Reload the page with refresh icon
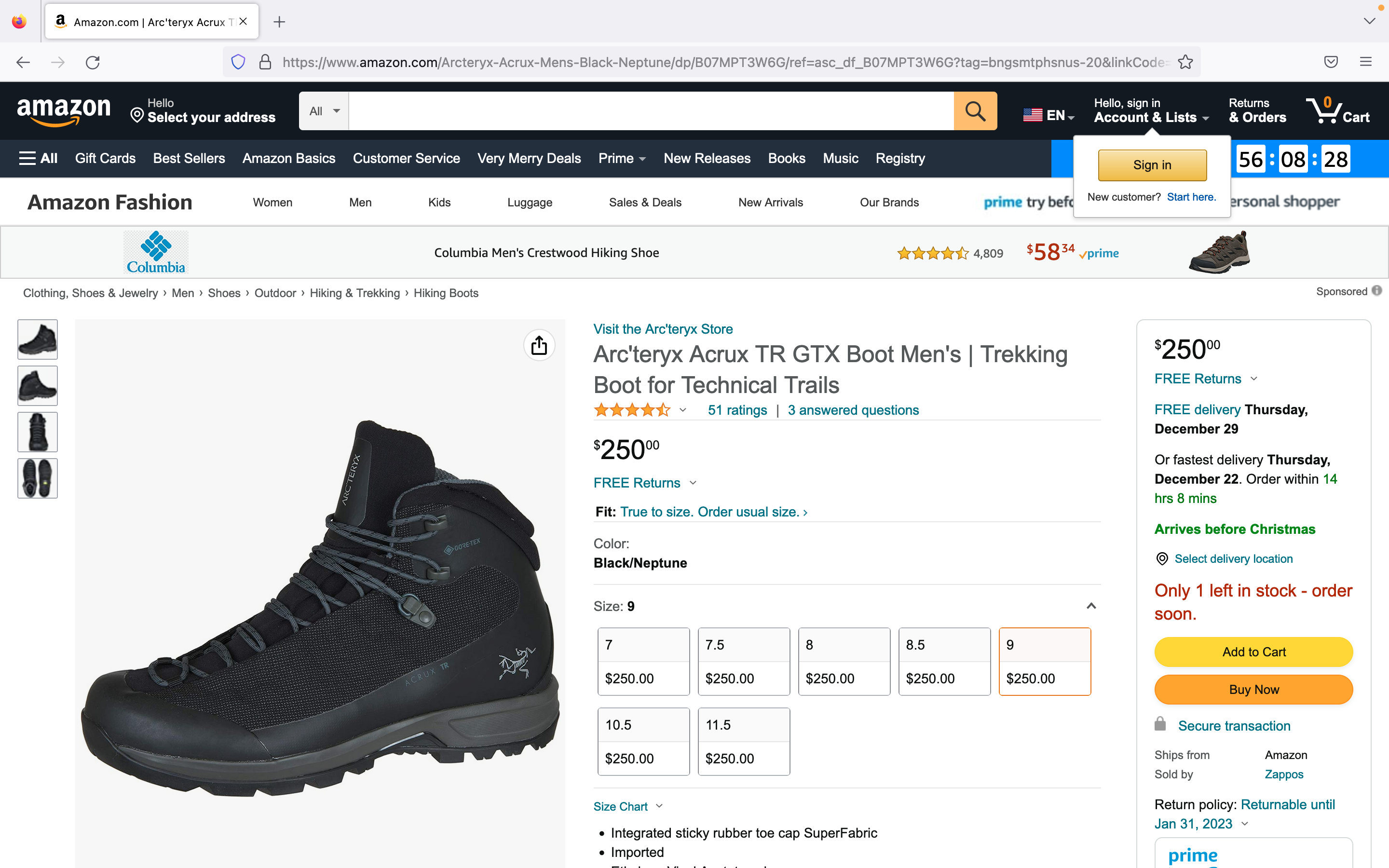The width and height of the screenshot is (1389, 868). point(93,62)
